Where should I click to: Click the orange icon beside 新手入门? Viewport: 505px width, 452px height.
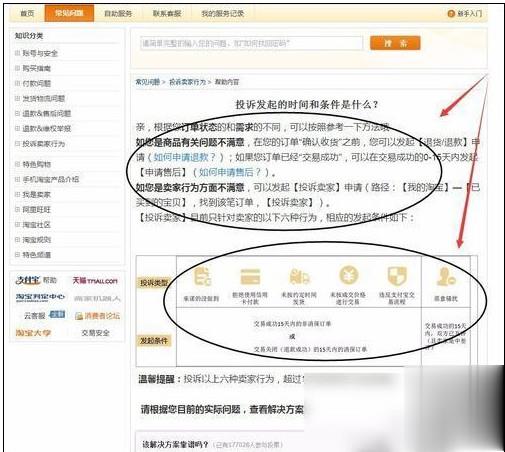pyautogui.click(x=451, y=14)
